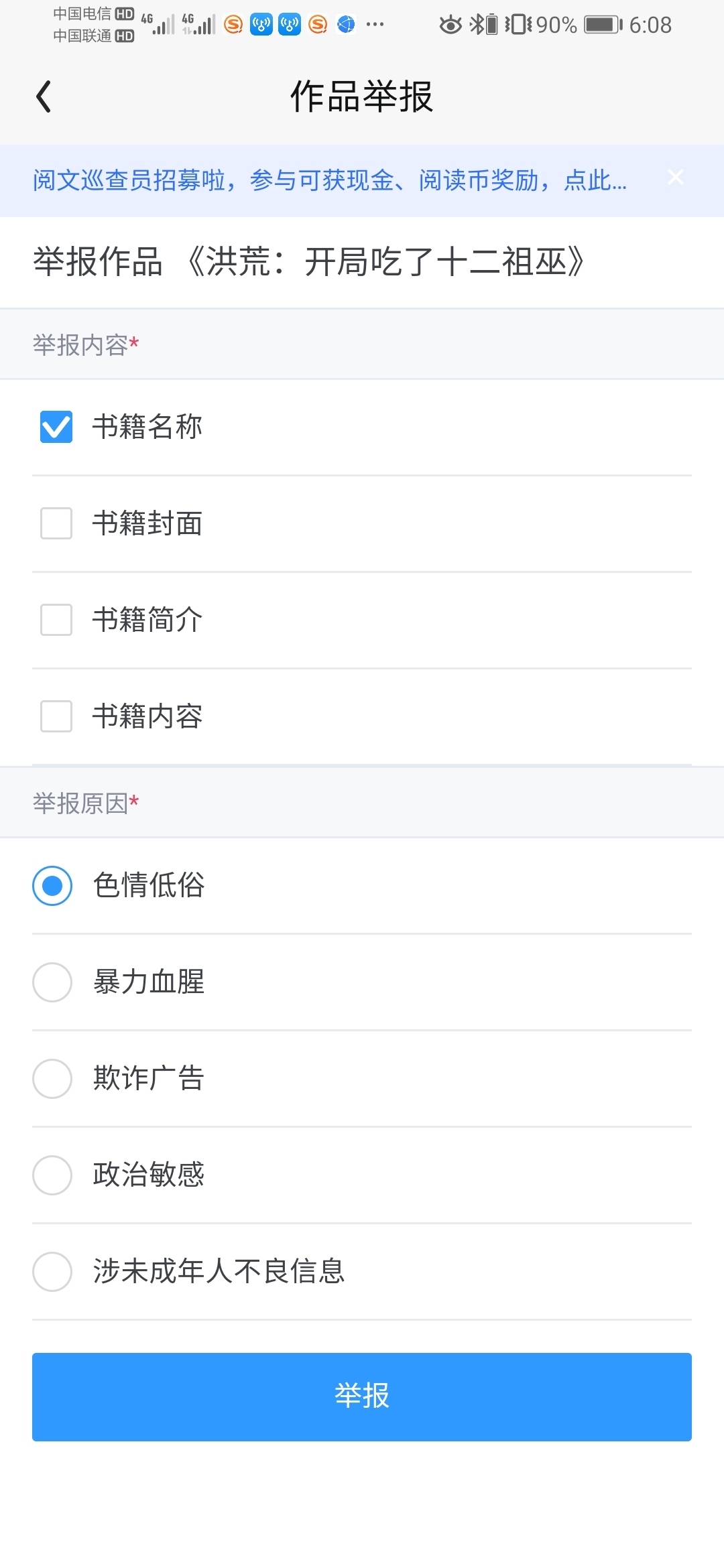Check the 书籍封面 checkbox
Image resolution: width=724 pixels, height=1568 pixels.
coord(56,523)
